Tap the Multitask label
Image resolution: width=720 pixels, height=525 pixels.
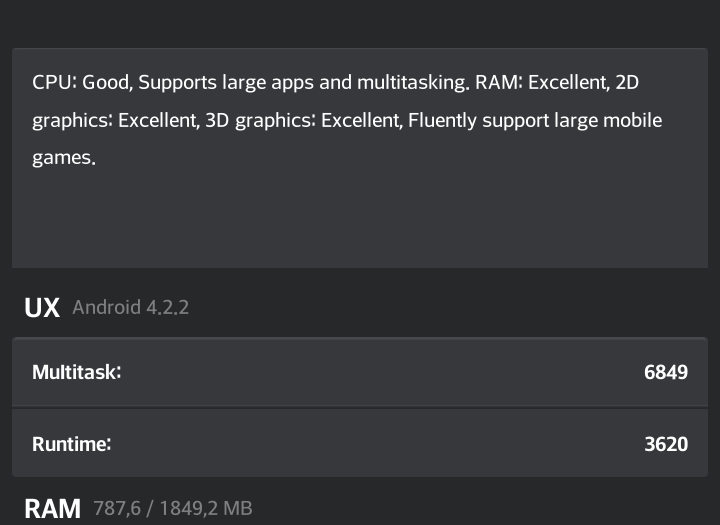(x=76, y=372)
